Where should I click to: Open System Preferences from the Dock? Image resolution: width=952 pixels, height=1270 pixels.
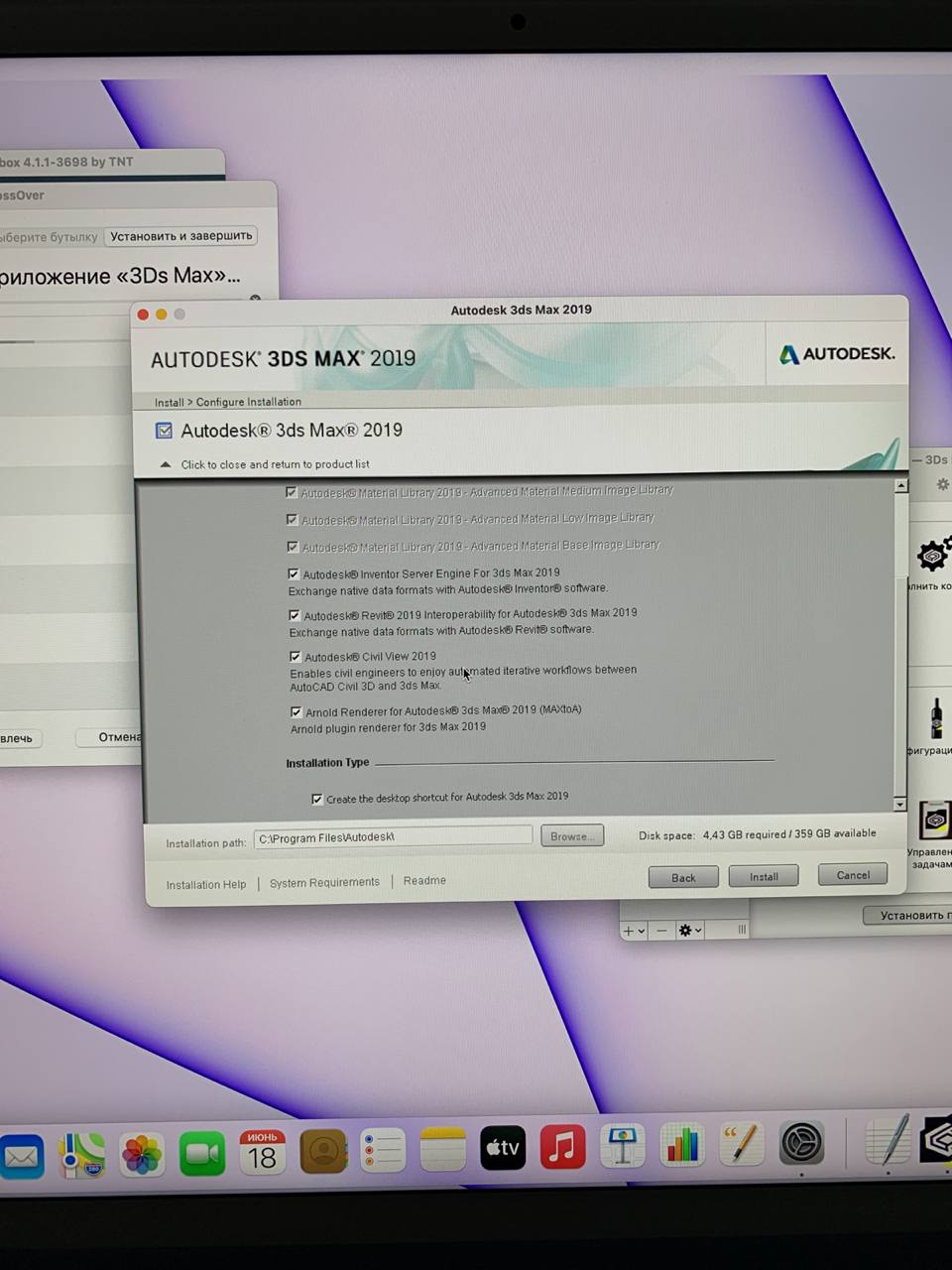(x=801, y=1144)
